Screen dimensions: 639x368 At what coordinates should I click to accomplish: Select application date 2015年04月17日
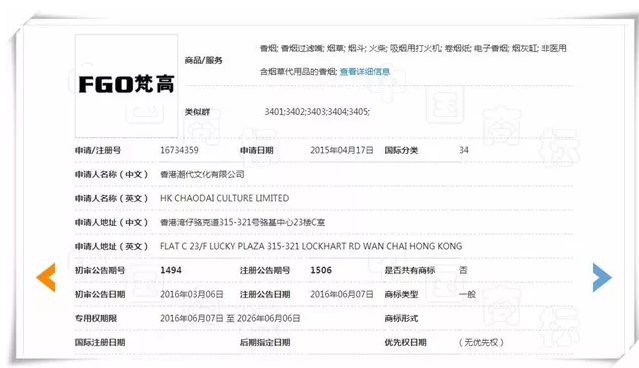pyautogui.click(x=342, y=150)
